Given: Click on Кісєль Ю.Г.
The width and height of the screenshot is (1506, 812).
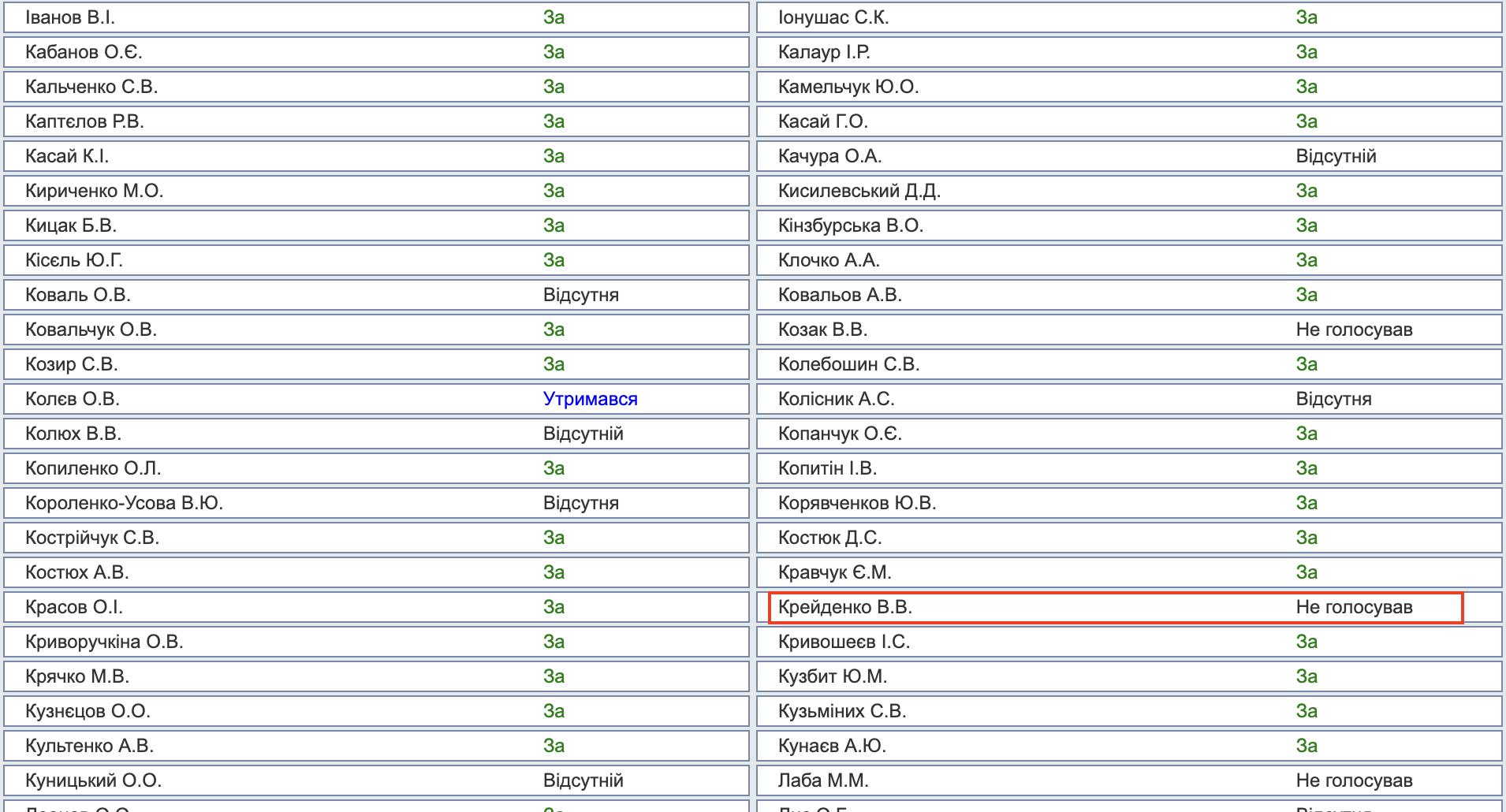Looking at the screenshot, I should point(74,260).
